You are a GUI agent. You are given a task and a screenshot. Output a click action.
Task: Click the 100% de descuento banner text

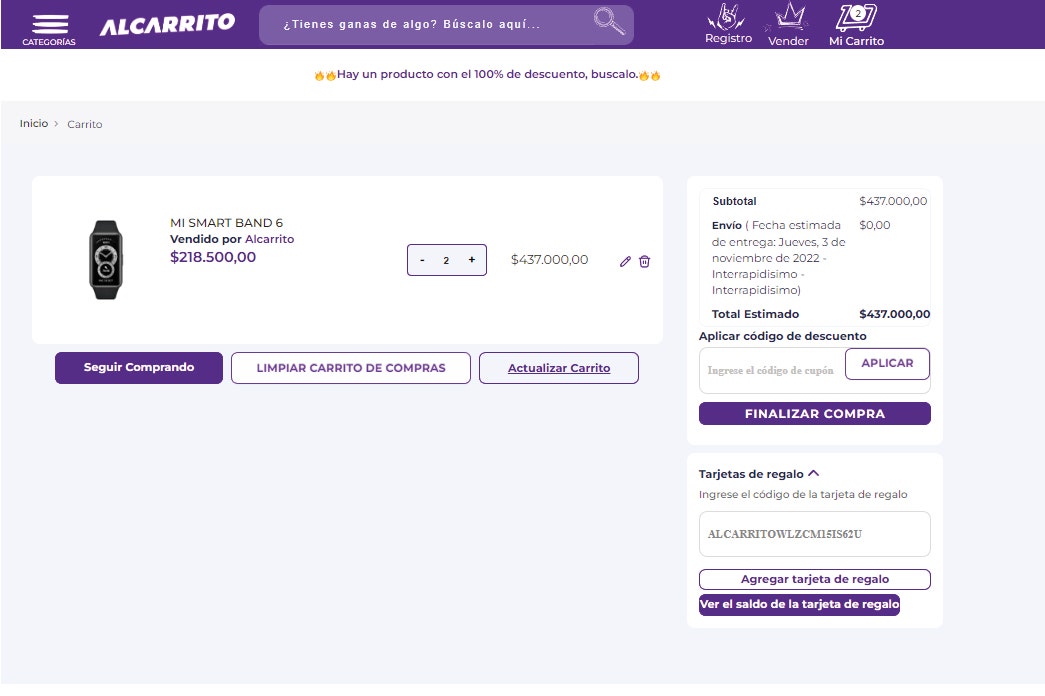[487, 74]
